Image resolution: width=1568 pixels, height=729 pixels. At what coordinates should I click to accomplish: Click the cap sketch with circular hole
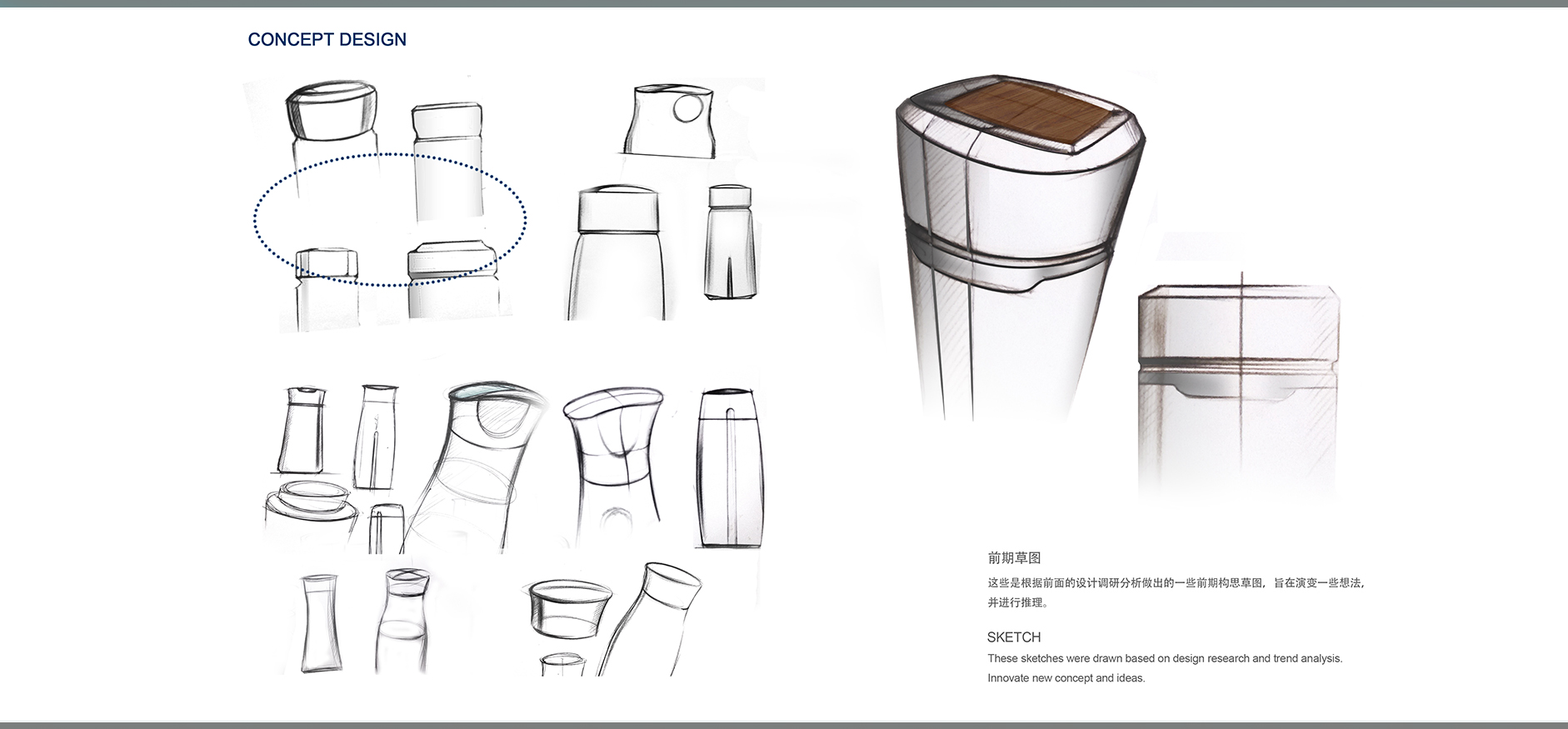[x=670, y=121]
